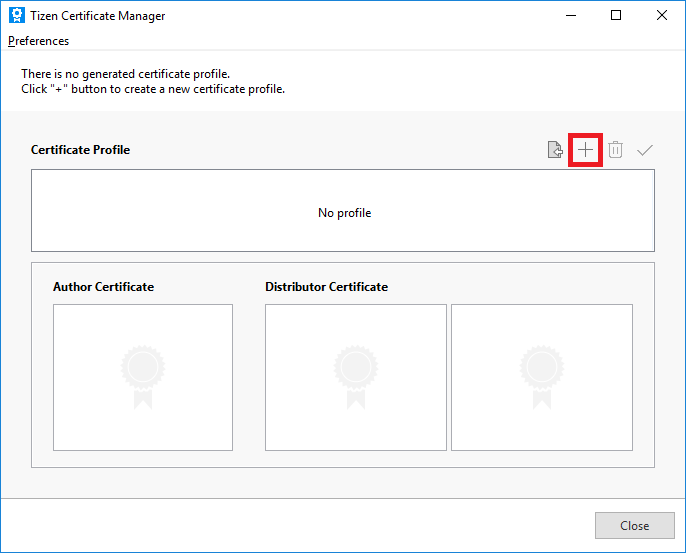Viewport: 686px width, 554px height.
Task: Minimize the Certificate Manager window
Action: pyautogui.click(x=570, y=16)
